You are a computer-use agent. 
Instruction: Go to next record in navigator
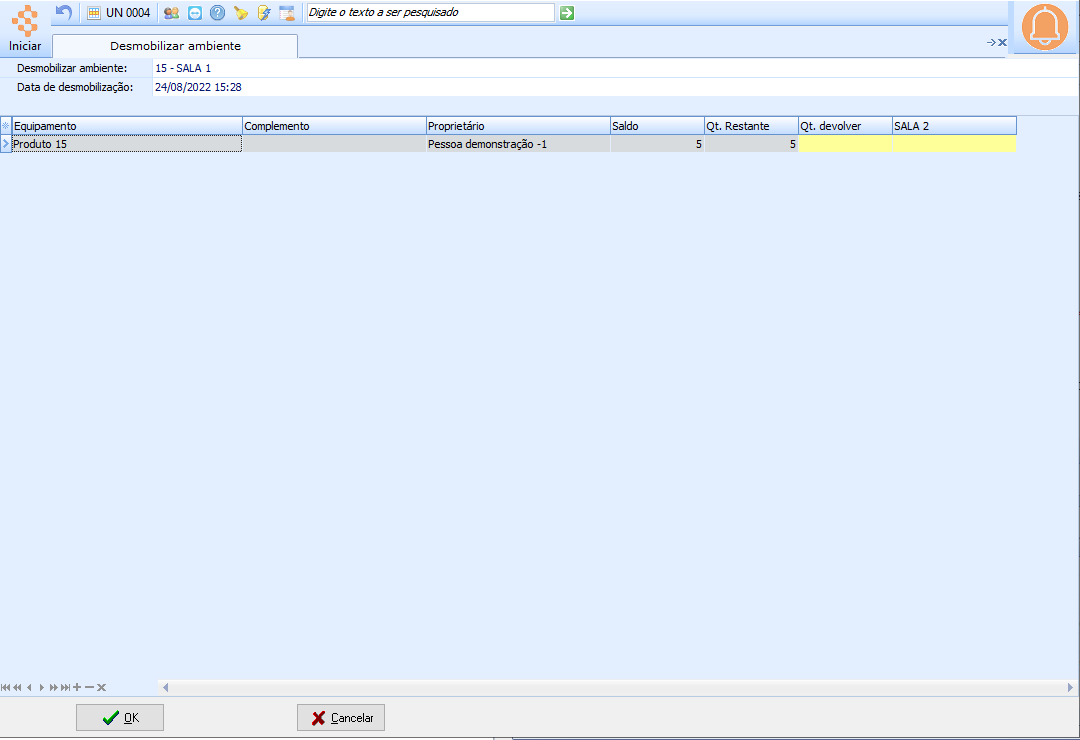pos(41,688)
